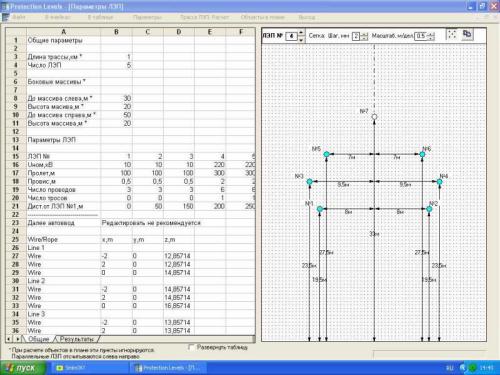Increase the grid step (Шаг) spinner
Viewport: 500px width, 375px height.
(365, 34)
